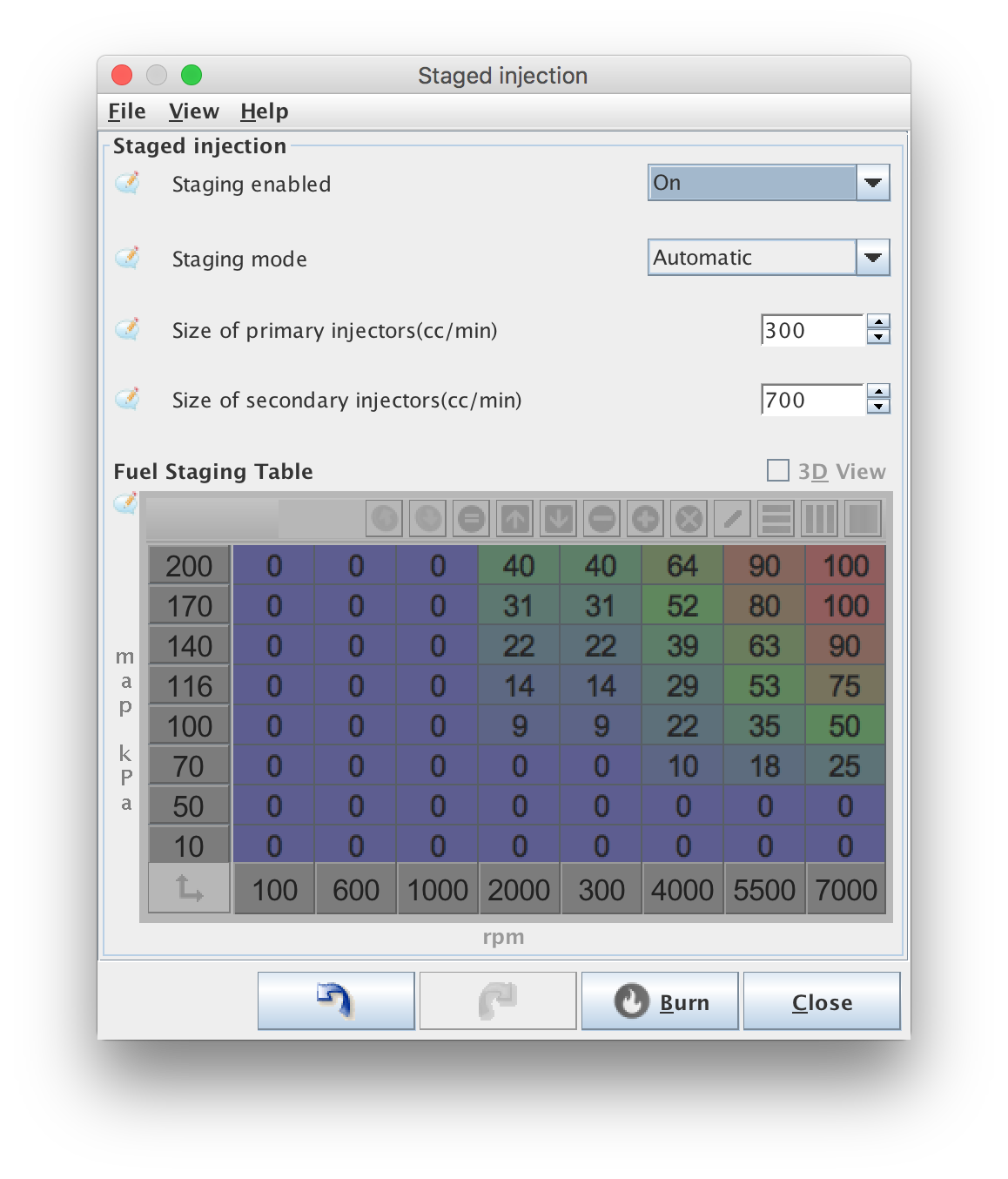1008x1179 pixels.
Task: Click the 7000 rpm axis header
Action: 846,890
